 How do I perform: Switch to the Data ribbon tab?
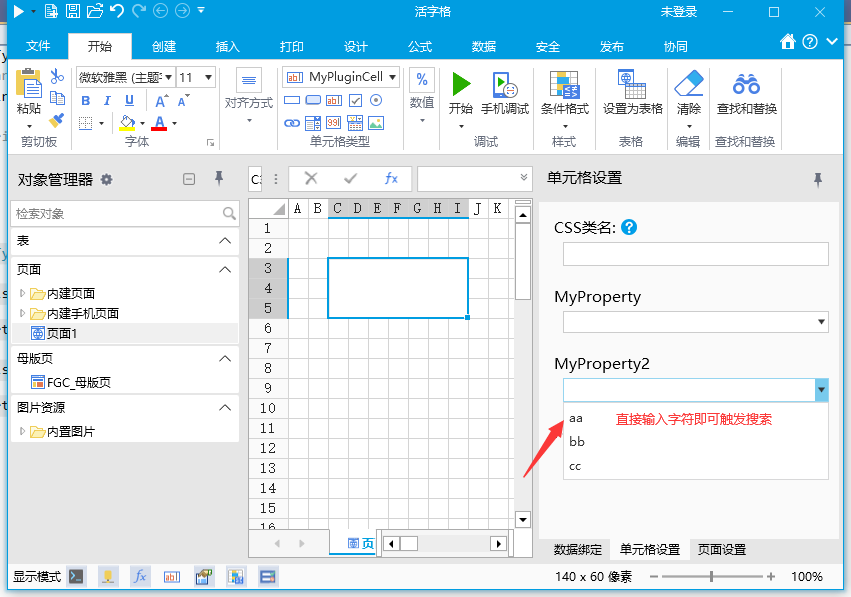484,47
